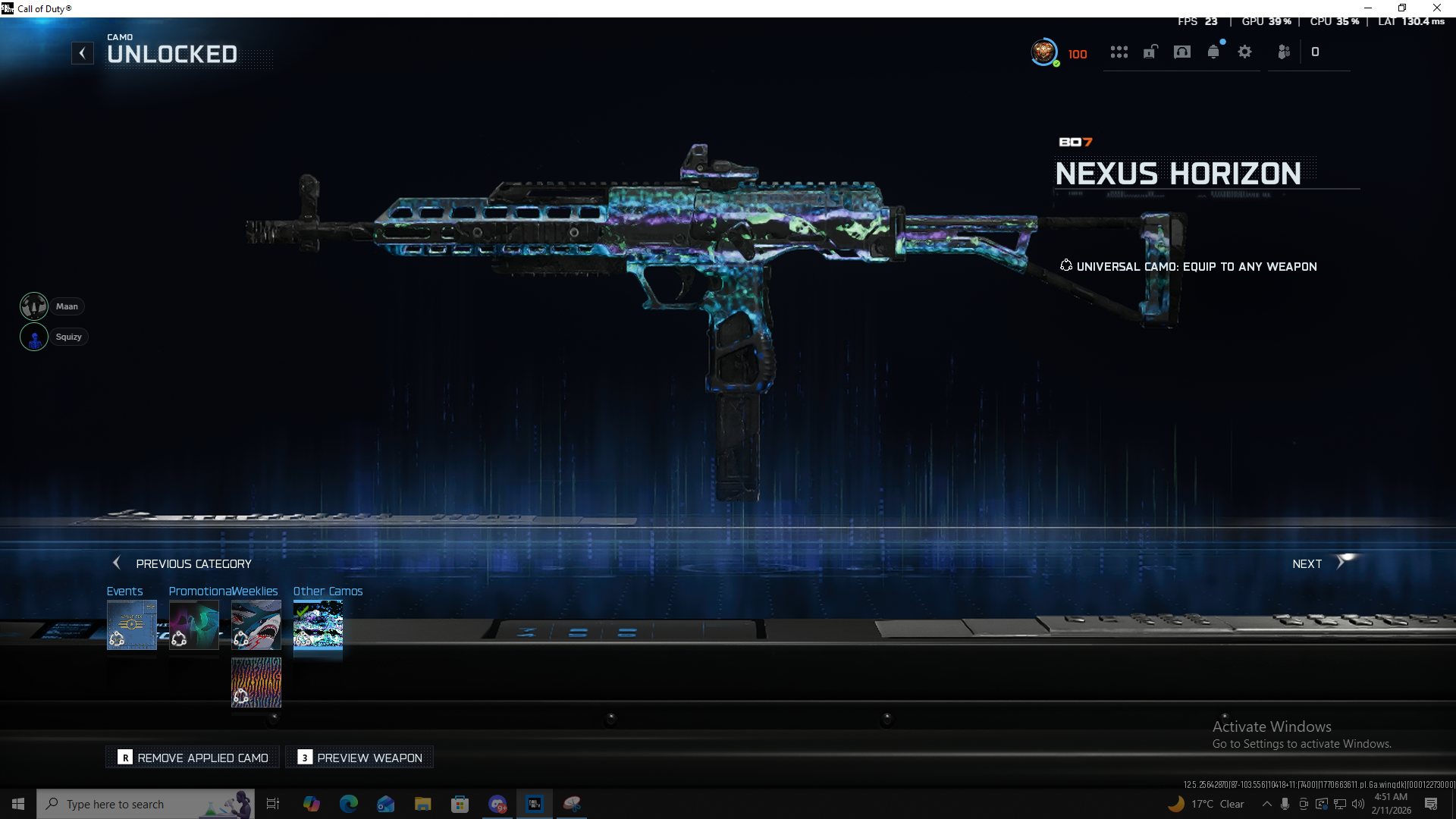Select the Promotional category heading
This screenshot has width=1456, height=819.
pos(199,591)
